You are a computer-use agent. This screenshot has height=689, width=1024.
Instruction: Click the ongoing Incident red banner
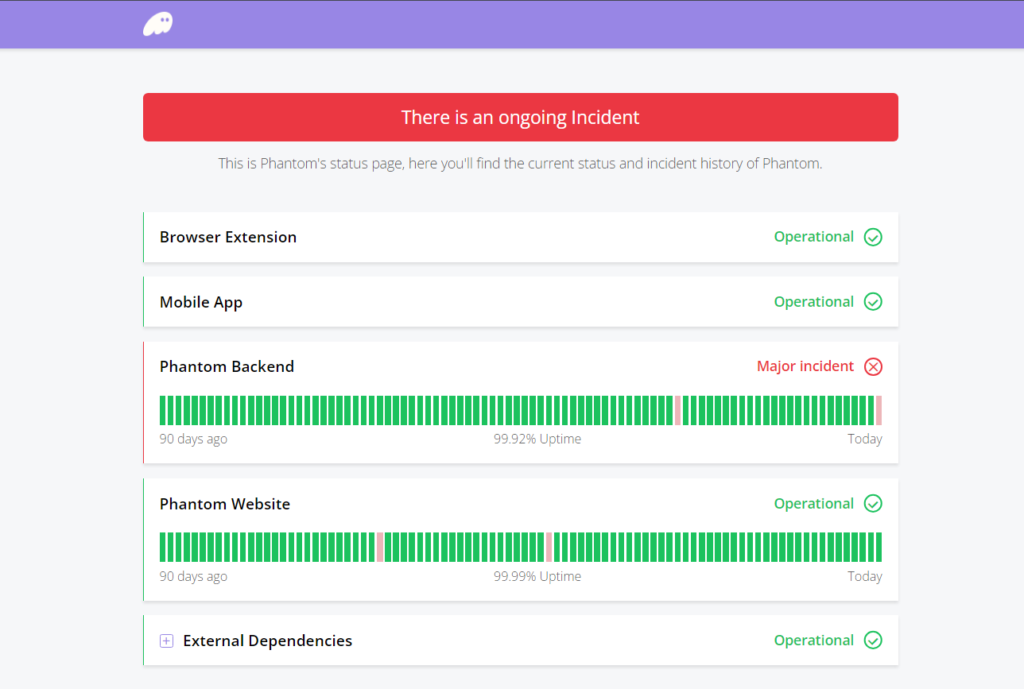pos(520,117)
